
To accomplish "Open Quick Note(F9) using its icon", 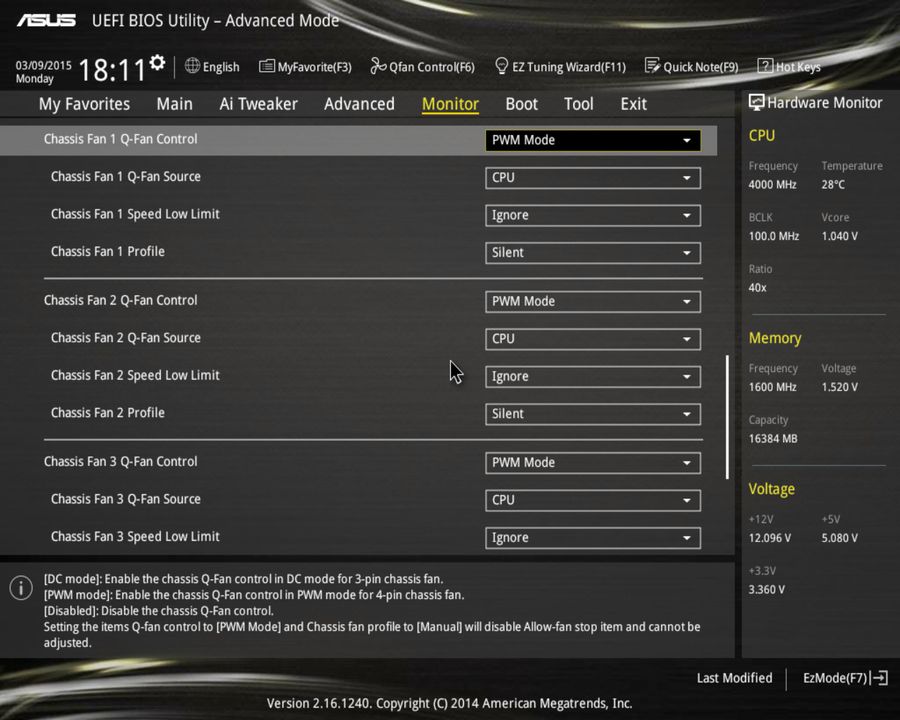I will pos(653,66).
